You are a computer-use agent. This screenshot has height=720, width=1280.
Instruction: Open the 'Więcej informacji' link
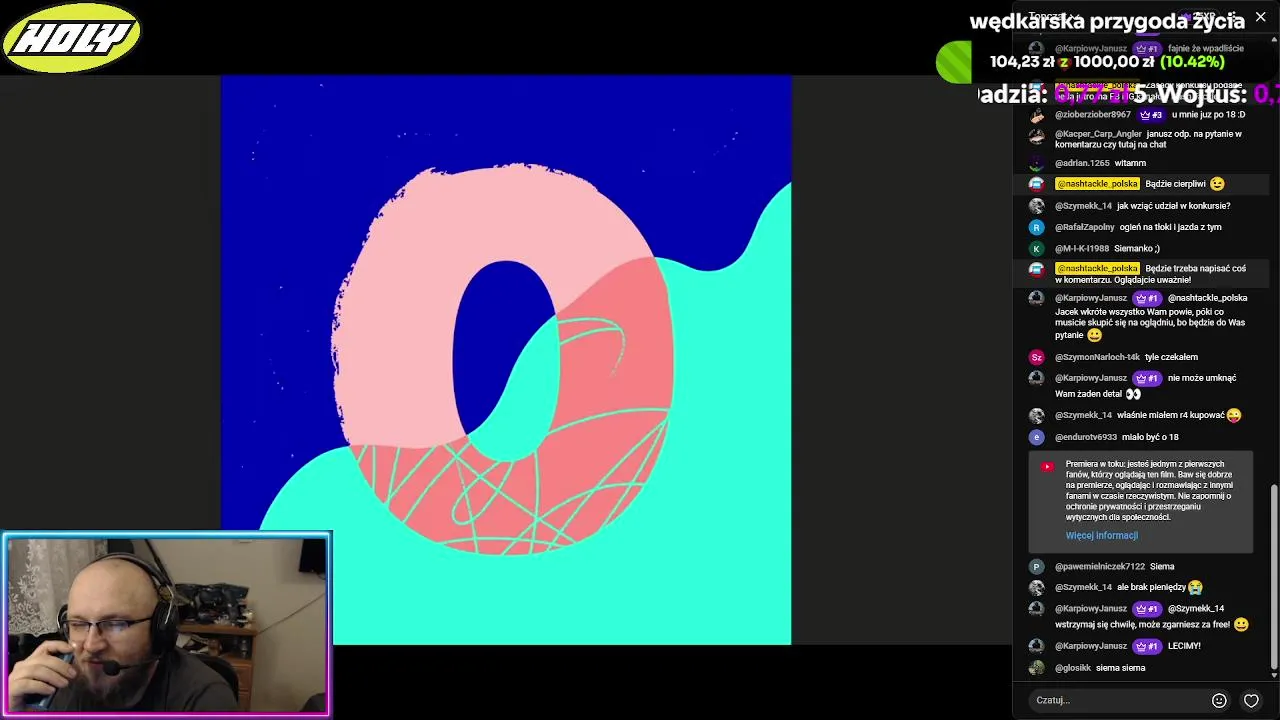[x=1101, y=535]
